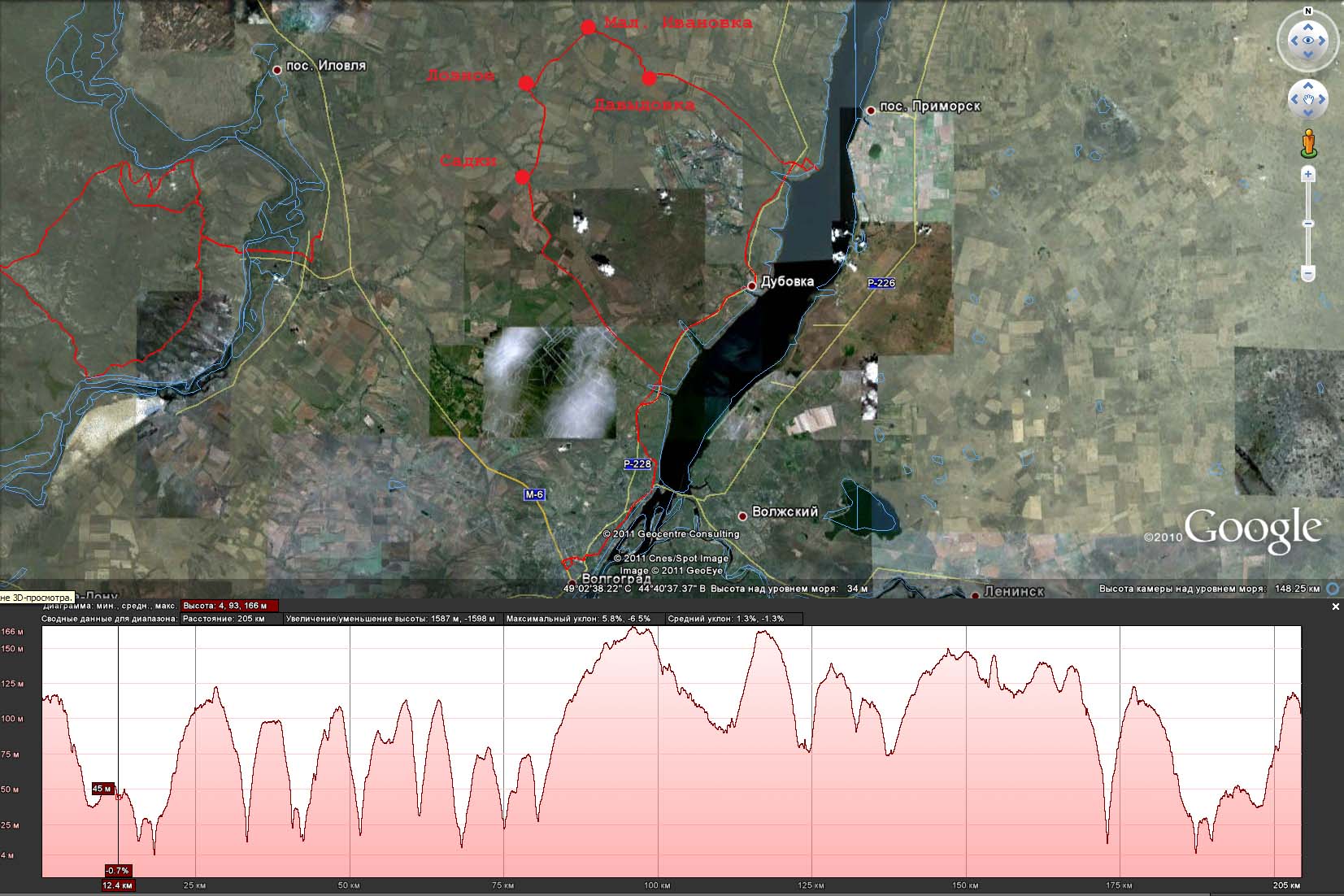The width and height of the screenshot is (1344, 896).
Task: Click the Дубовка town label
Action: (x=787, y=281)
